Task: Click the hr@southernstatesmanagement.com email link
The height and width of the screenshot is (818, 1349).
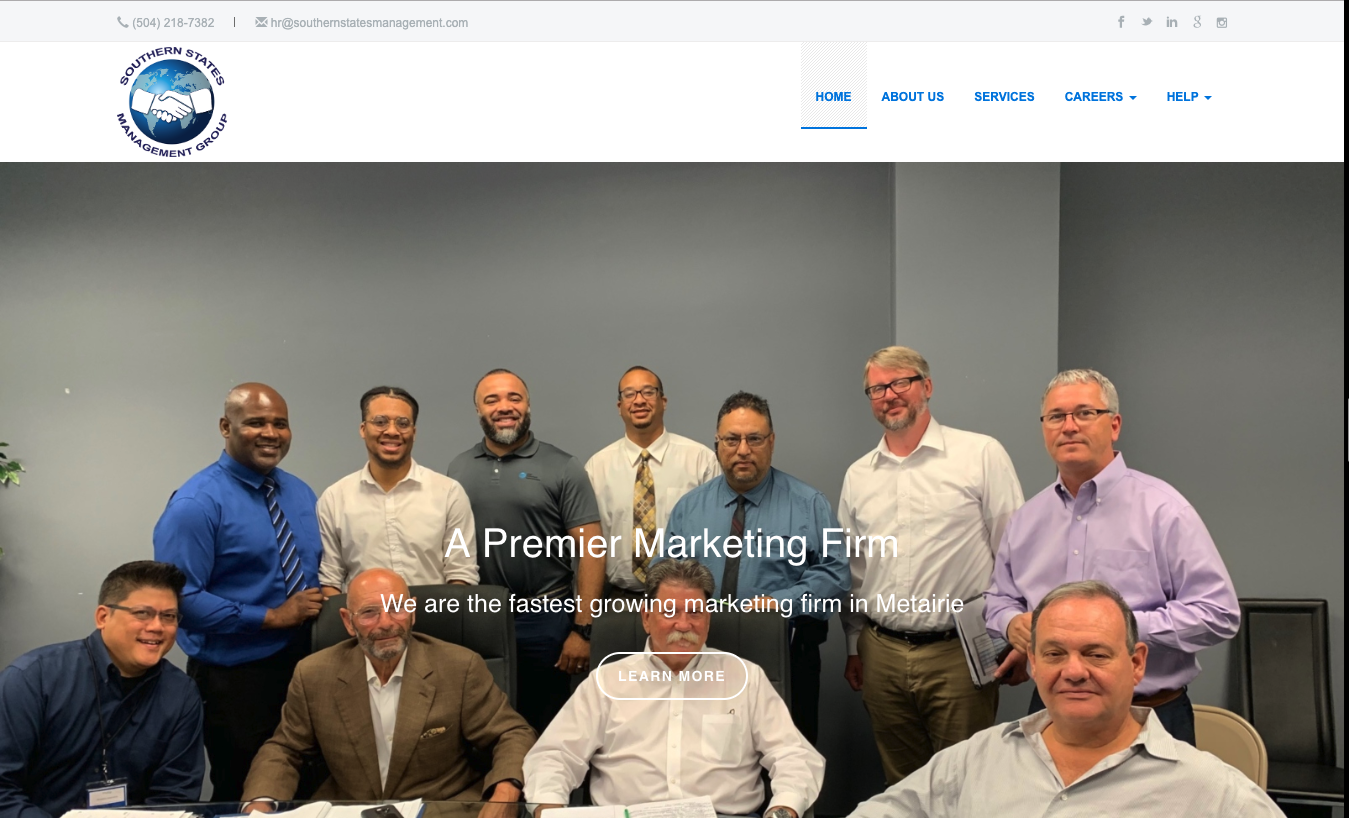Action: [369, 22]
